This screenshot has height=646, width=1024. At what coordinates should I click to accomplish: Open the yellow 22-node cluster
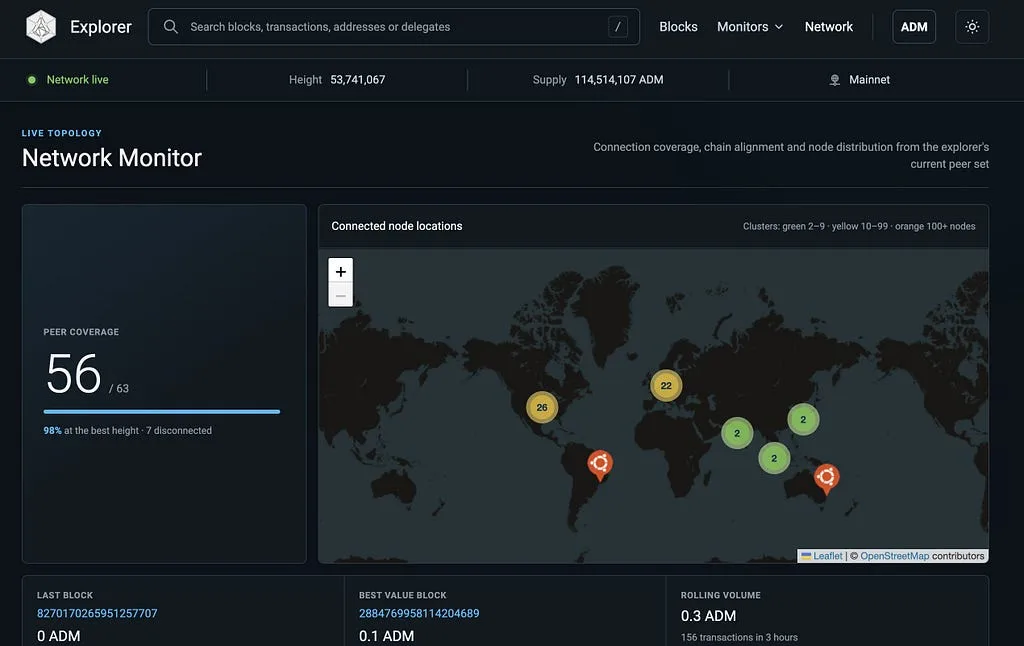pos(666,385)
